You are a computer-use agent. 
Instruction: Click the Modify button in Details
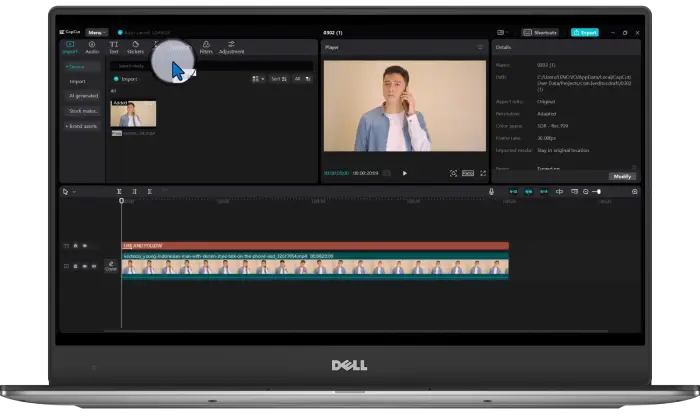[622, 176]
